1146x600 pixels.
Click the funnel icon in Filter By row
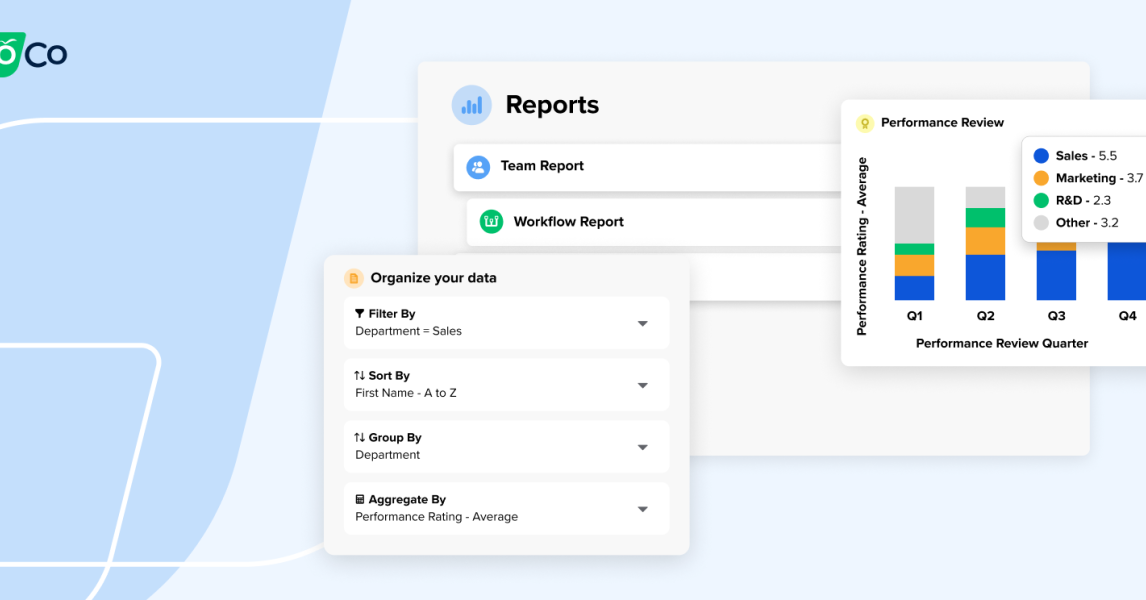(358, 313)
